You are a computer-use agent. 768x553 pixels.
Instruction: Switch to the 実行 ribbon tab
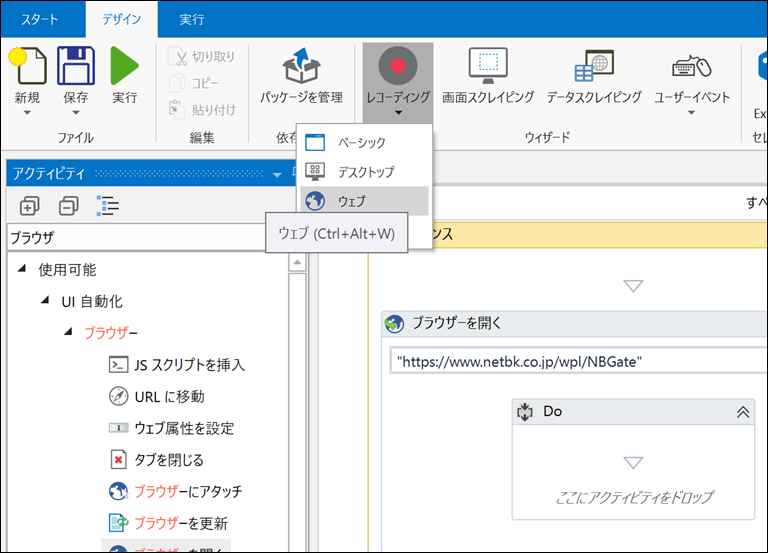tap(192, 20)
